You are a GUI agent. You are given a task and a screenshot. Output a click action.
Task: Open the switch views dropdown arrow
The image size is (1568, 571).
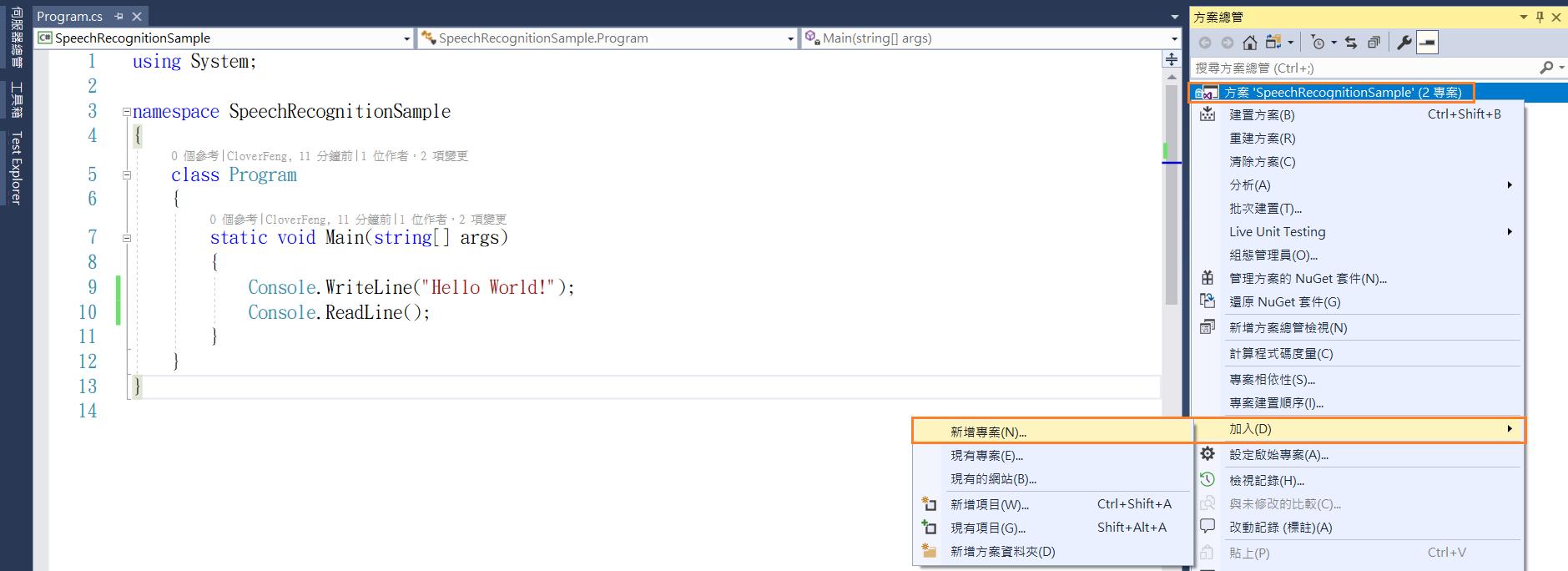pos(1290,43)
